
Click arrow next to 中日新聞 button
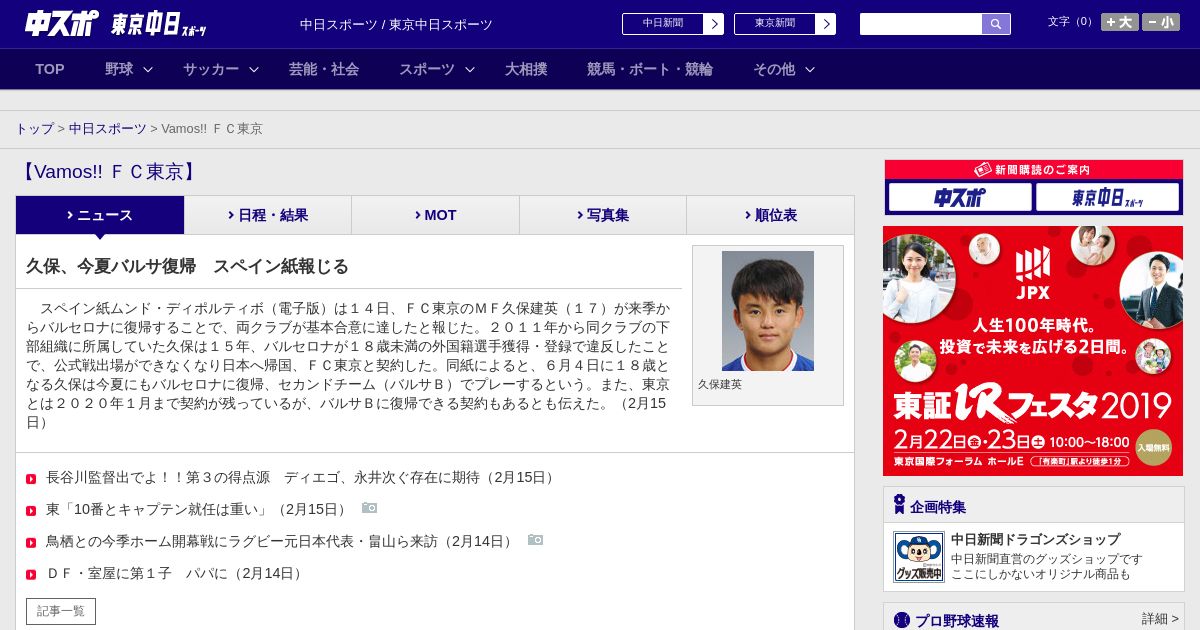point(714,24)
